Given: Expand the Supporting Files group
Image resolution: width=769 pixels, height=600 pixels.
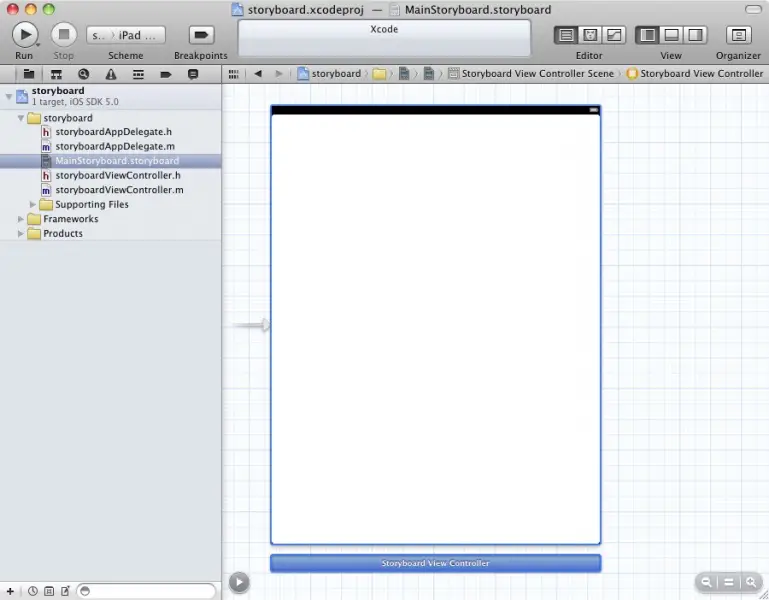Looking at the screenshot, I should [x=33, y=204].
